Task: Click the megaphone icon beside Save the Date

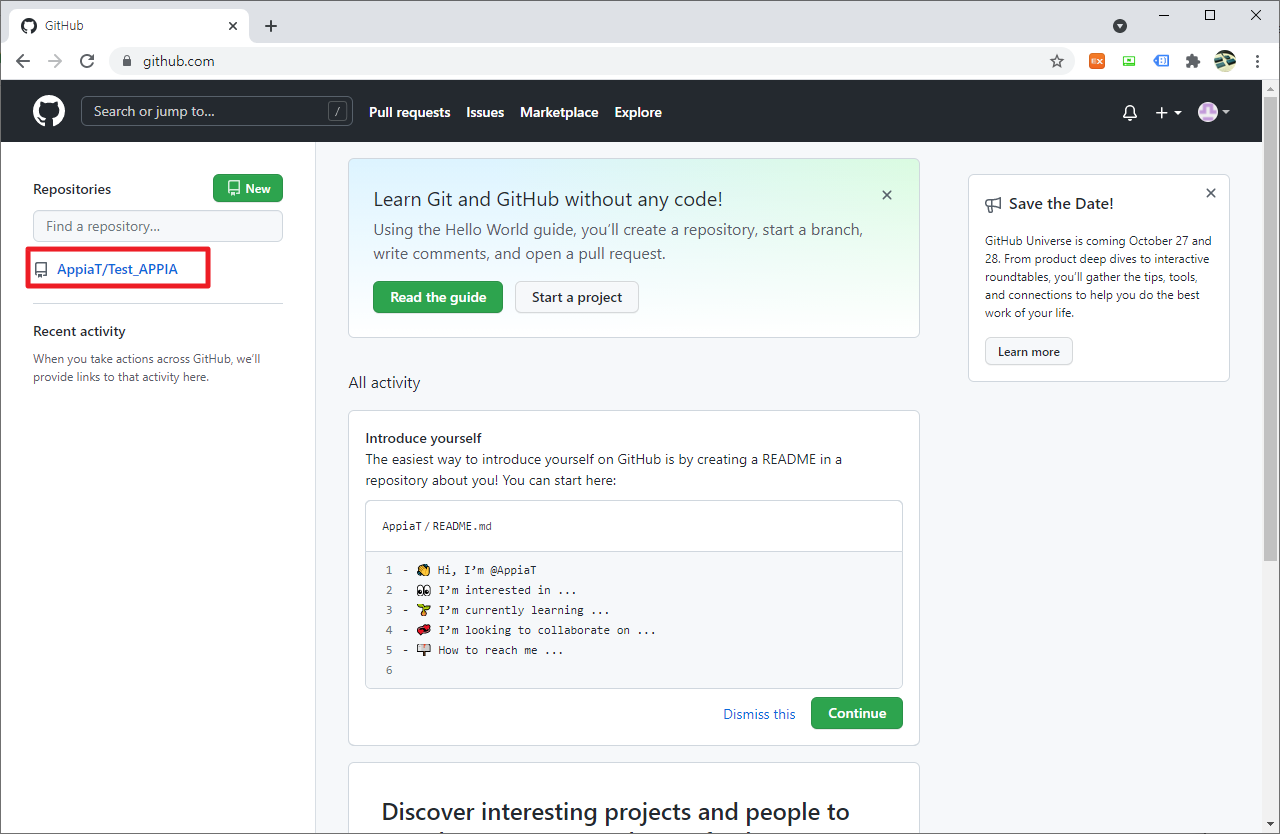Action: pyautogui.click(x=993, y=204)
